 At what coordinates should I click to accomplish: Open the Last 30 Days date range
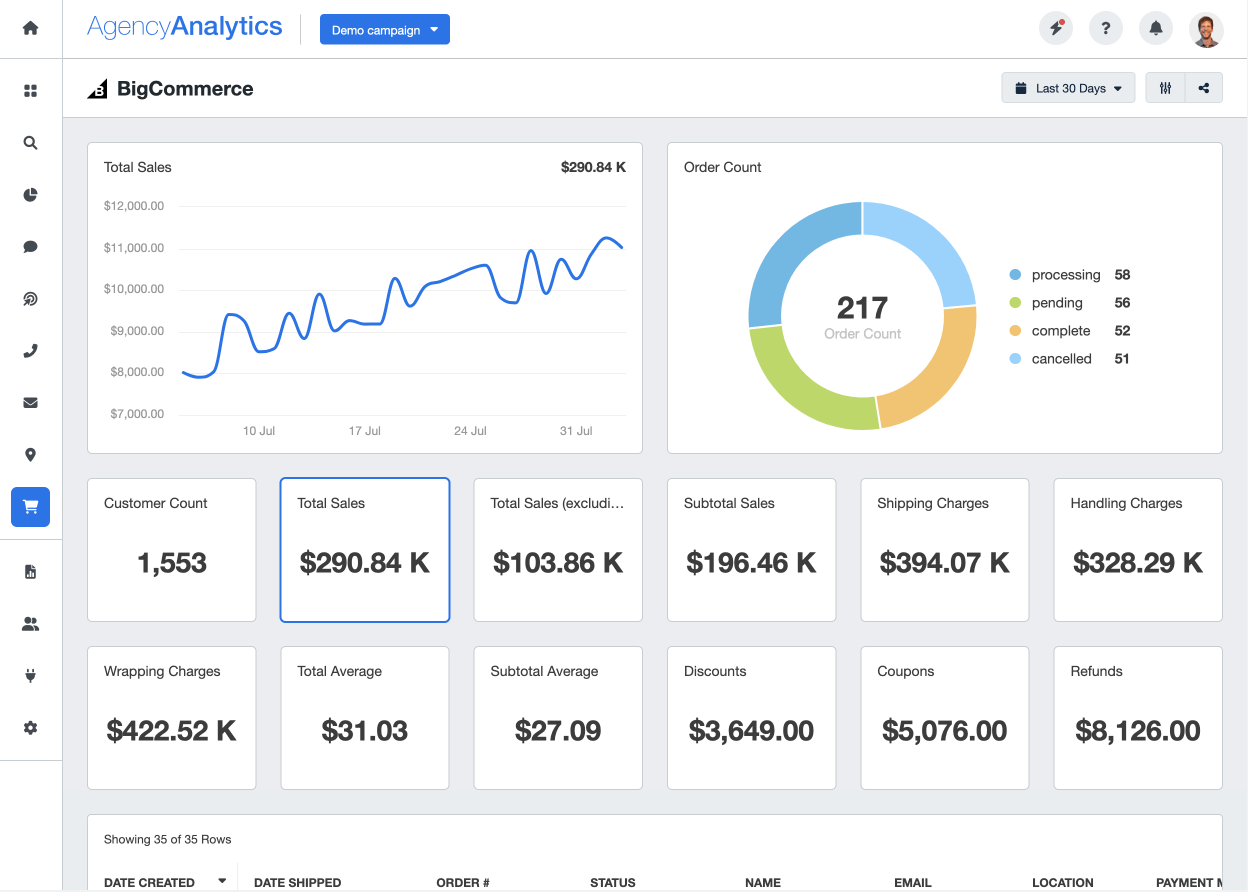point(1068,88)
